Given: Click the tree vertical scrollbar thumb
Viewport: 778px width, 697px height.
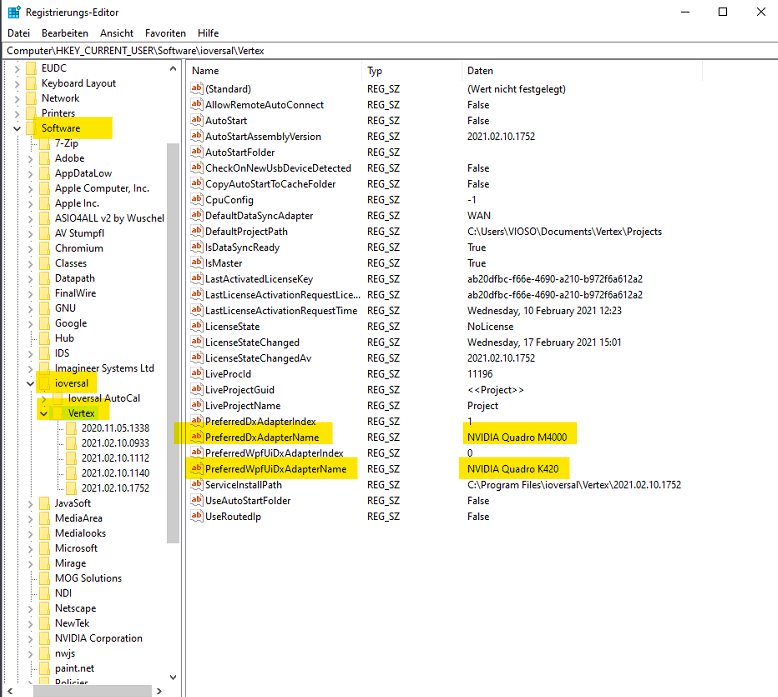Looking at the screenshot, I should point(173,343).
